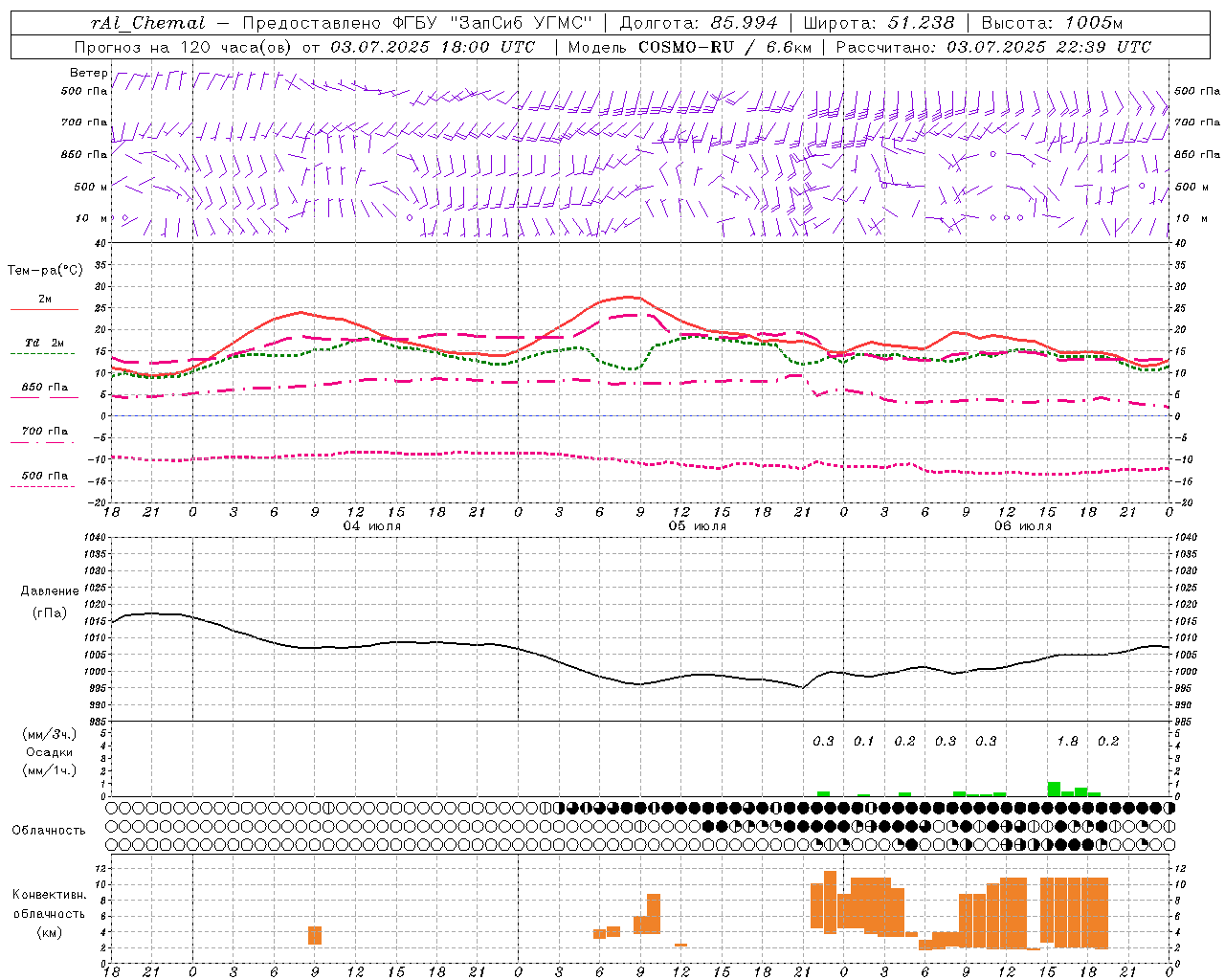Click the tallest green precipitation bar under "1.8"
The image size is (1225, 980).
(1054, 790)
